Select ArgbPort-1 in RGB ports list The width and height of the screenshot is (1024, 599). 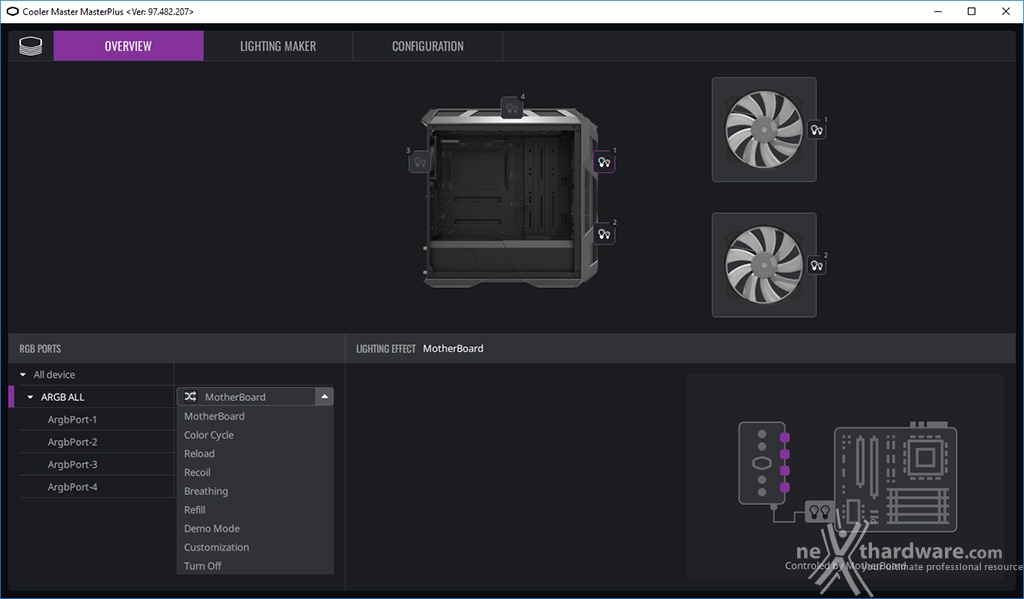pos(72,419)
